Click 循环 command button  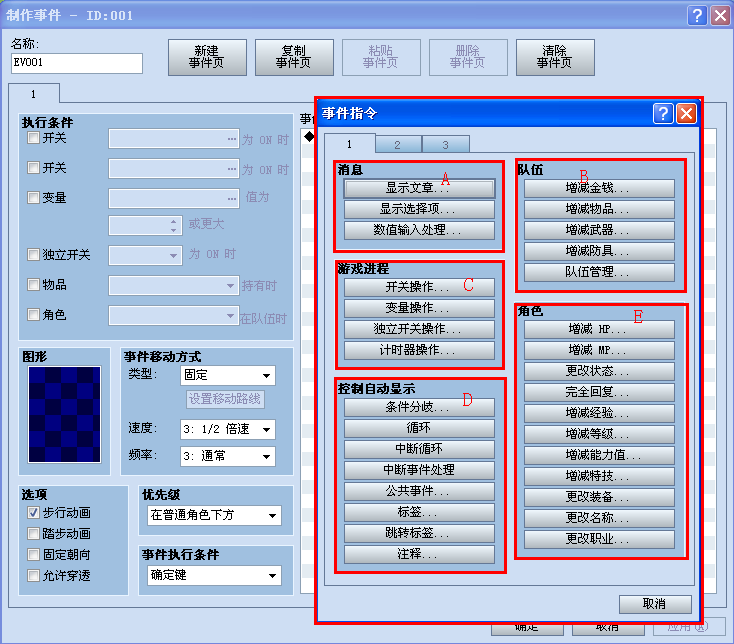click(419, 428)
